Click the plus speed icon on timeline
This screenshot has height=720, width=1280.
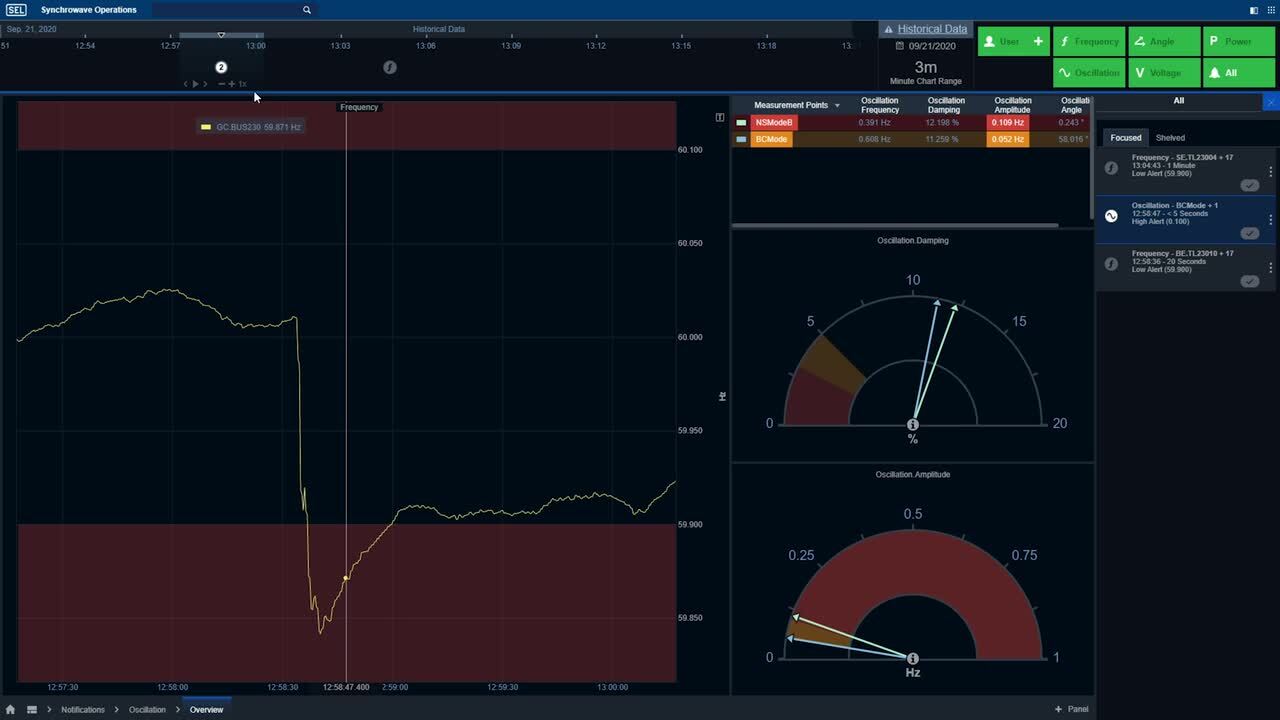[232, 84]
